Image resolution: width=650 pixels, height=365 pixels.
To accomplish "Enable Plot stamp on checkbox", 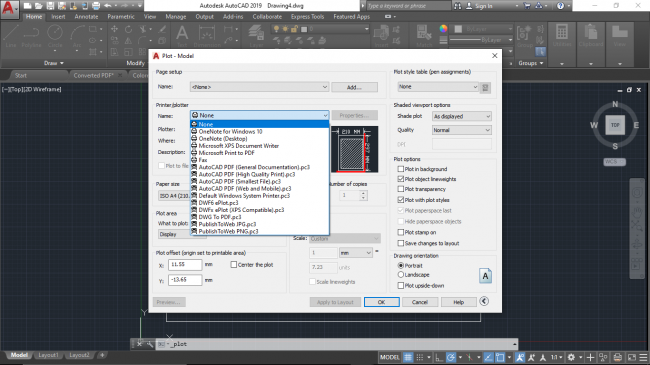I will (400, 232).
